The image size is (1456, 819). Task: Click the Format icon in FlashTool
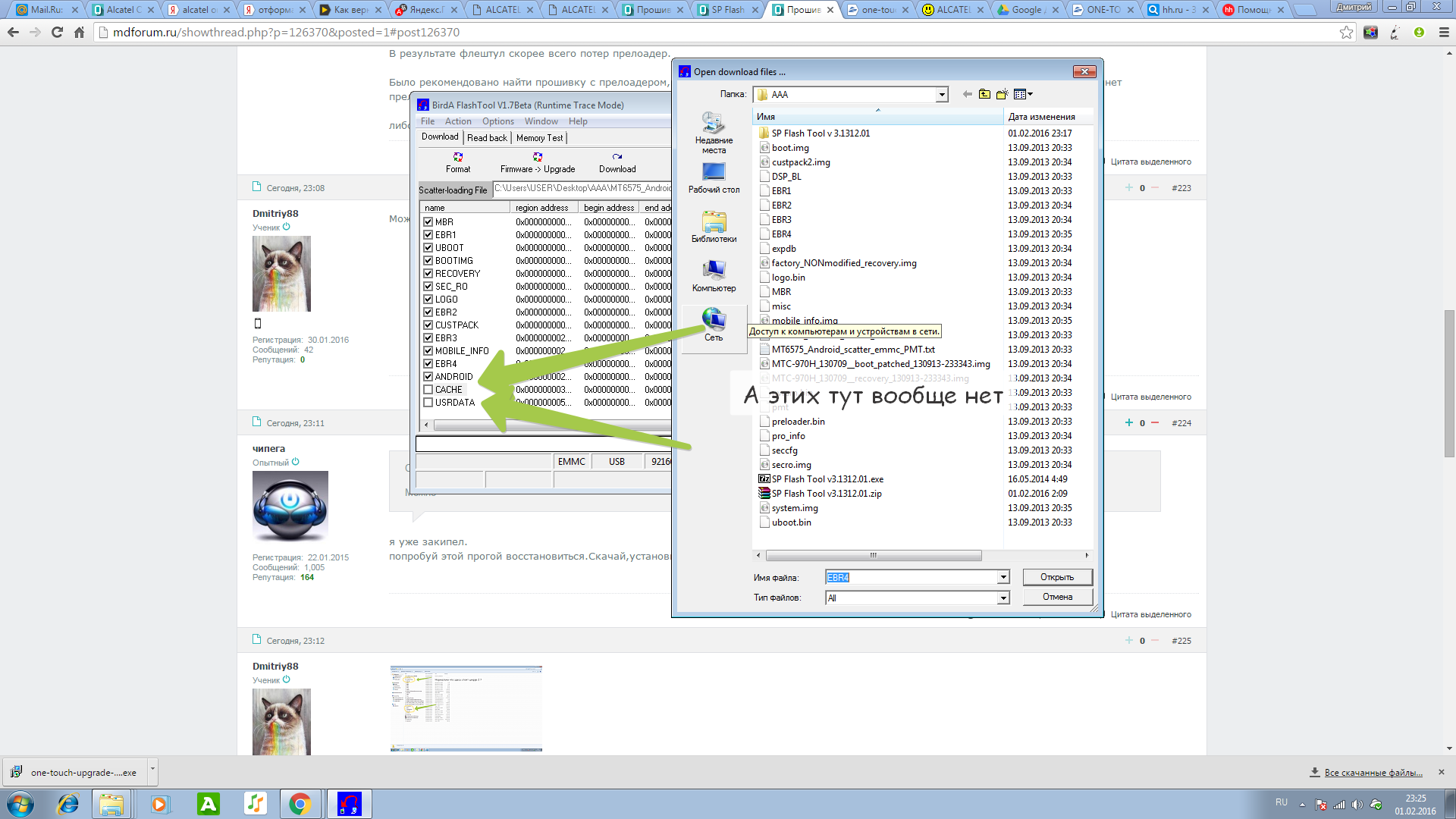(458, 157)
